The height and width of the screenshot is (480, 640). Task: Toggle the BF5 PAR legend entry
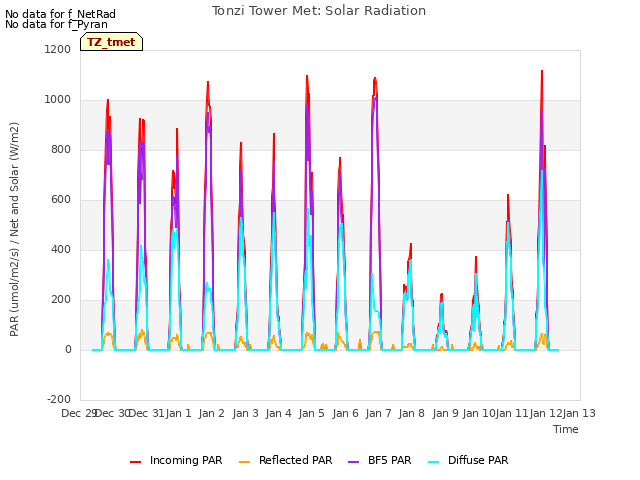click(x=380, y=460)
